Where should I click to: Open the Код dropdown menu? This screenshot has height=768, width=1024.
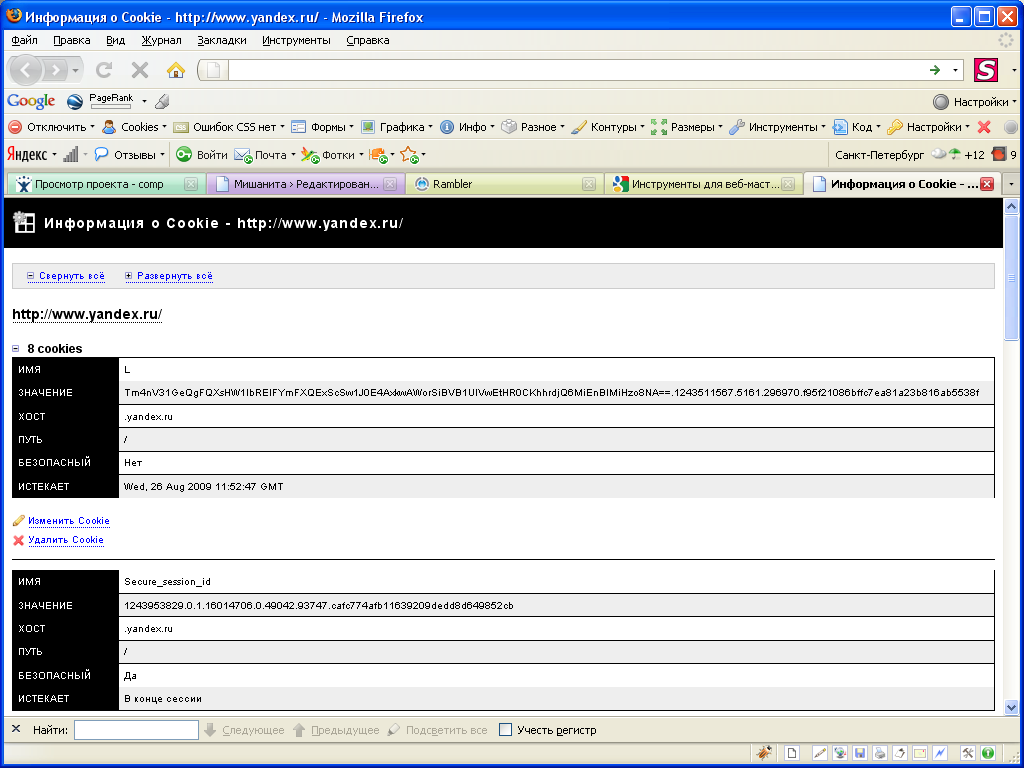pos(856,127)
